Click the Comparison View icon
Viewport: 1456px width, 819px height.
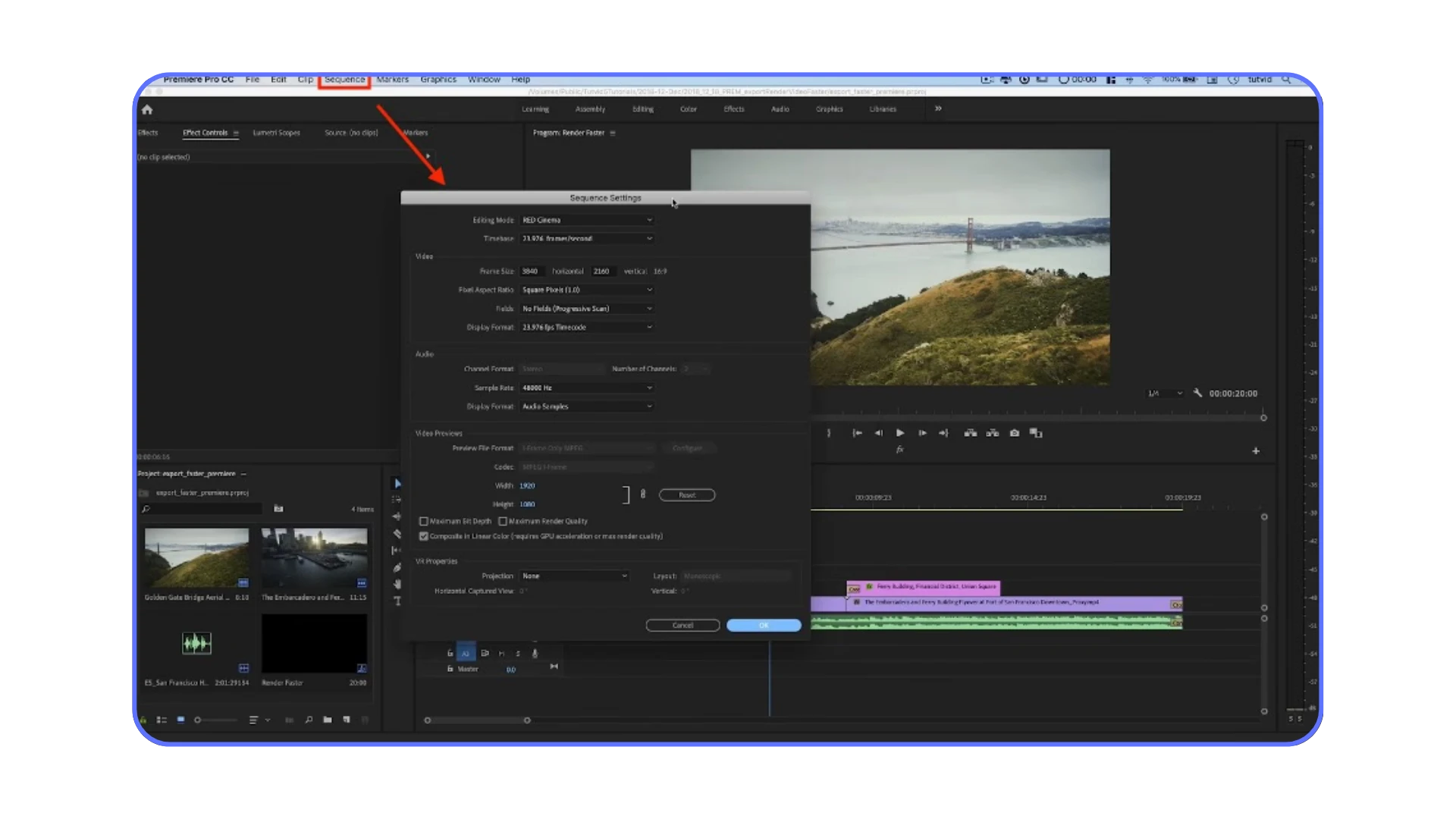[1036, 433]
